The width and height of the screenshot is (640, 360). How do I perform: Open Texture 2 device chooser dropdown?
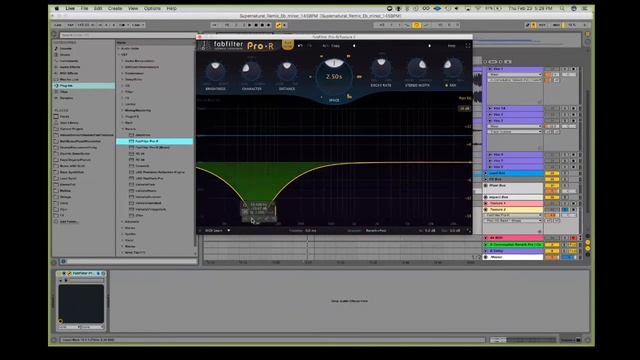tap(515, 215)
